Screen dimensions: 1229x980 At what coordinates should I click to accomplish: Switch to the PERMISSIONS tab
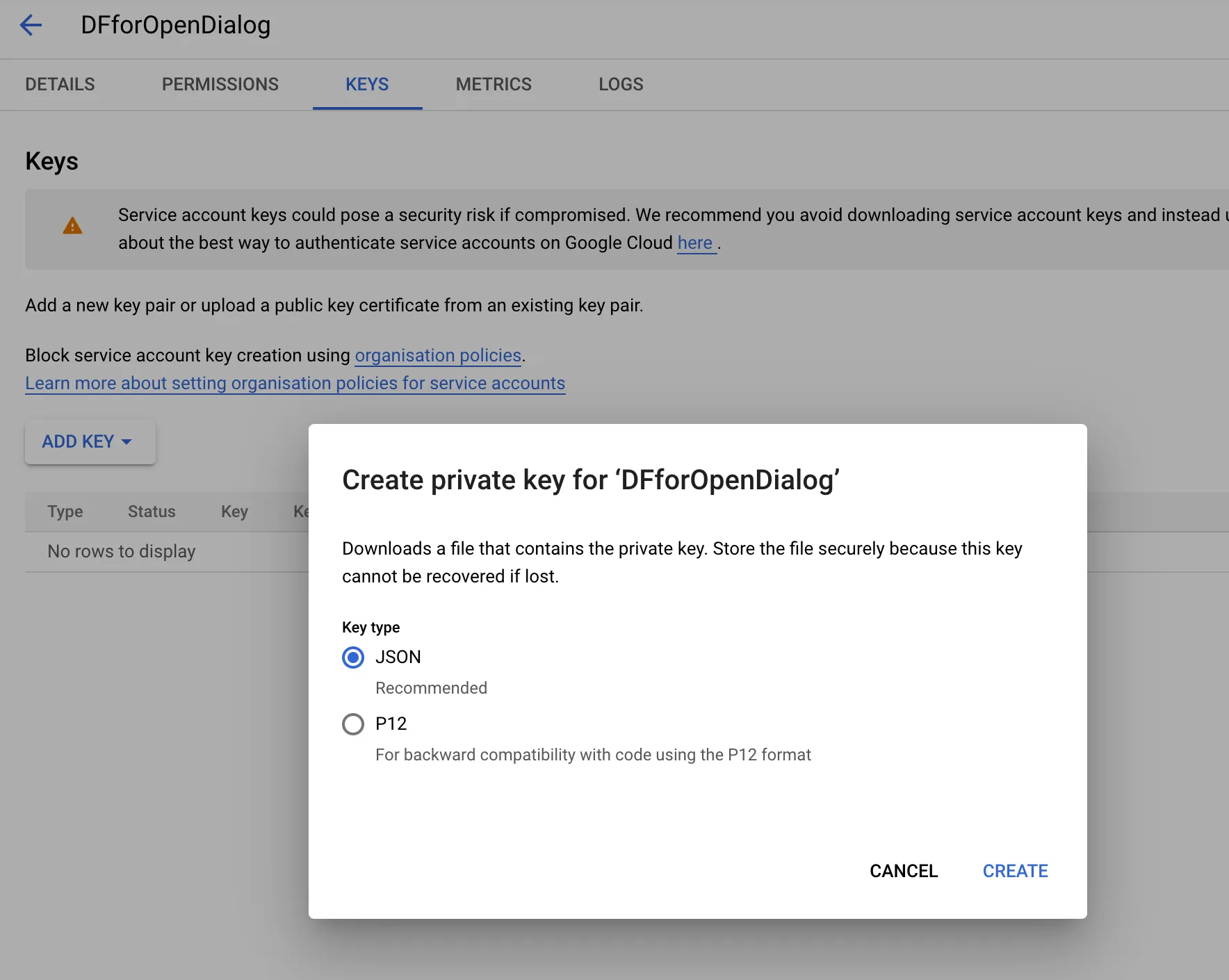(x=220, y=84)
